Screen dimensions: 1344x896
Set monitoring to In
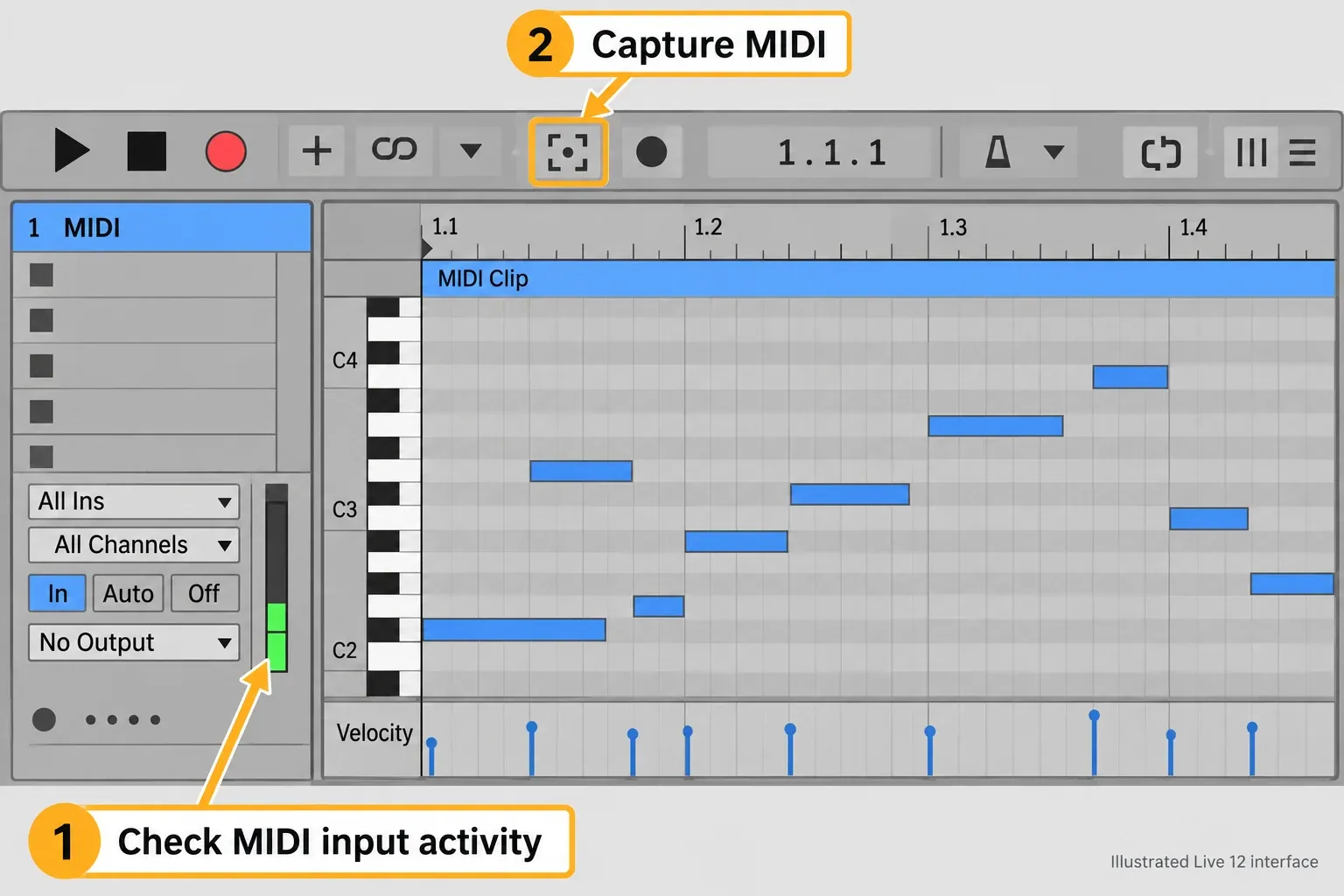[57, 593]
